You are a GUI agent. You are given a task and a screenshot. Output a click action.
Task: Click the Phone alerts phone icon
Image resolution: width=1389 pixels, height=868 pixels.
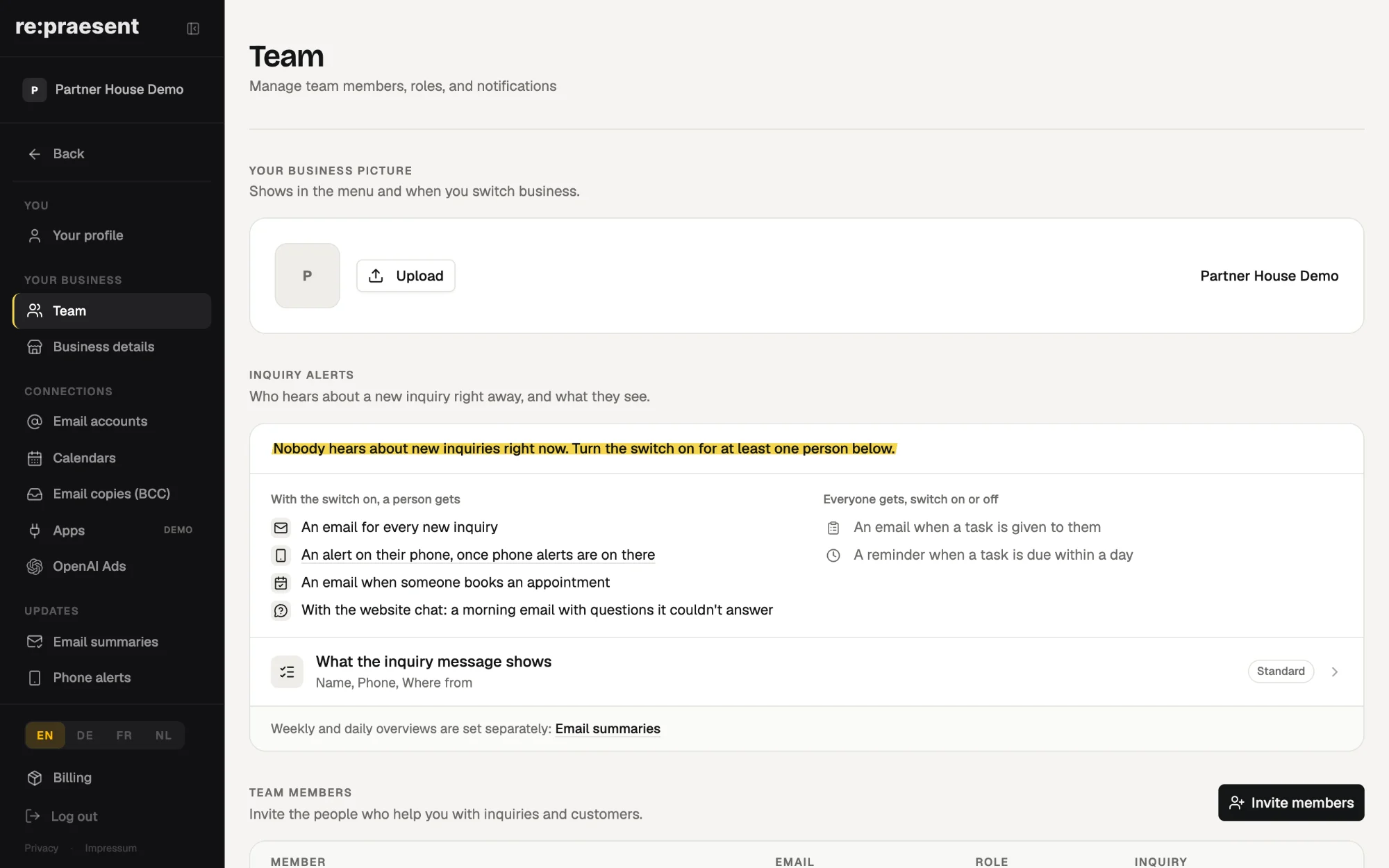(35, 678)
